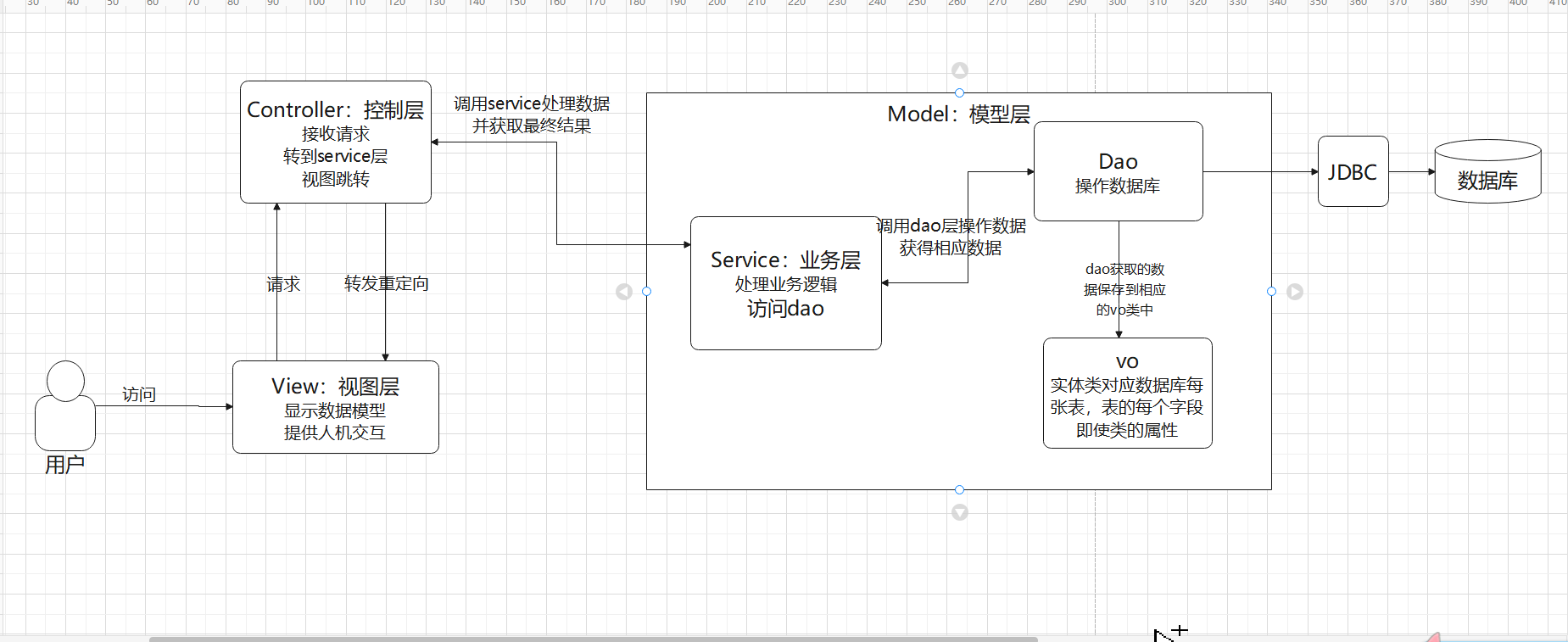Image resolution: width=1568 pixels, height=642 pixels.
Task: Select the Service 业务层 box
Action: click(x=786, y=283)
